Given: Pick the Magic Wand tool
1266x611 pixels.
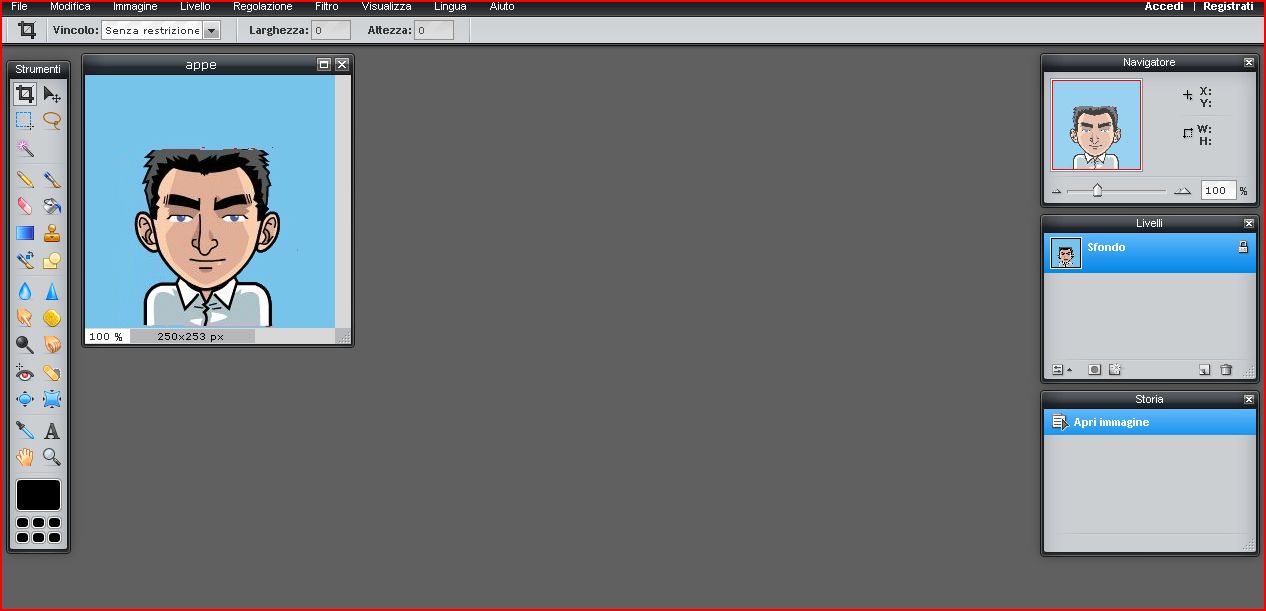Looking at the screenshot, I should 24,148.
